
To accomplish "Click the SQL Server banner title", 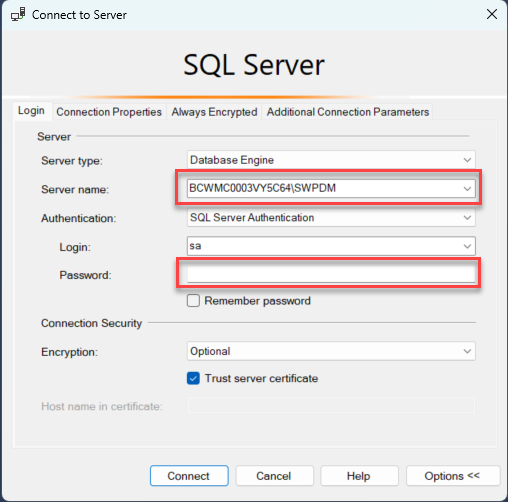I will click(254, 65).
